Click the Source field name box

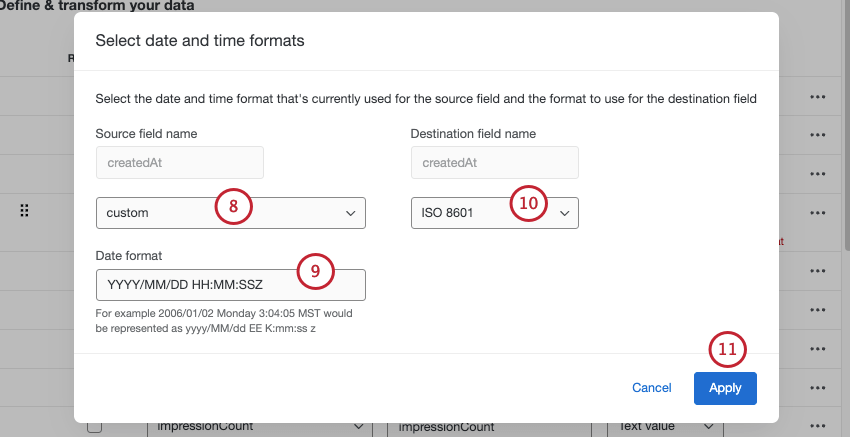click(179, 163)
